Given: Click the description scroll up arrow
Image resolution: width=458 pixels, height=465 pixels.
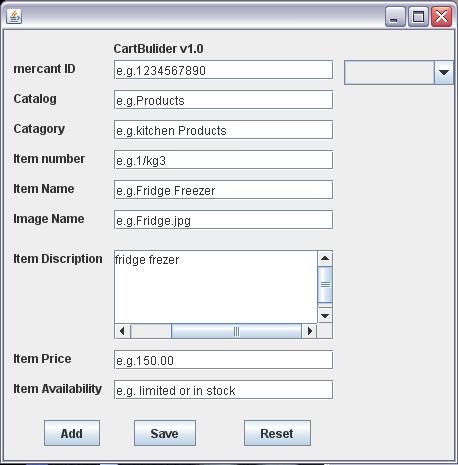Looking at the screenshot, I should [x=325, y=258].
